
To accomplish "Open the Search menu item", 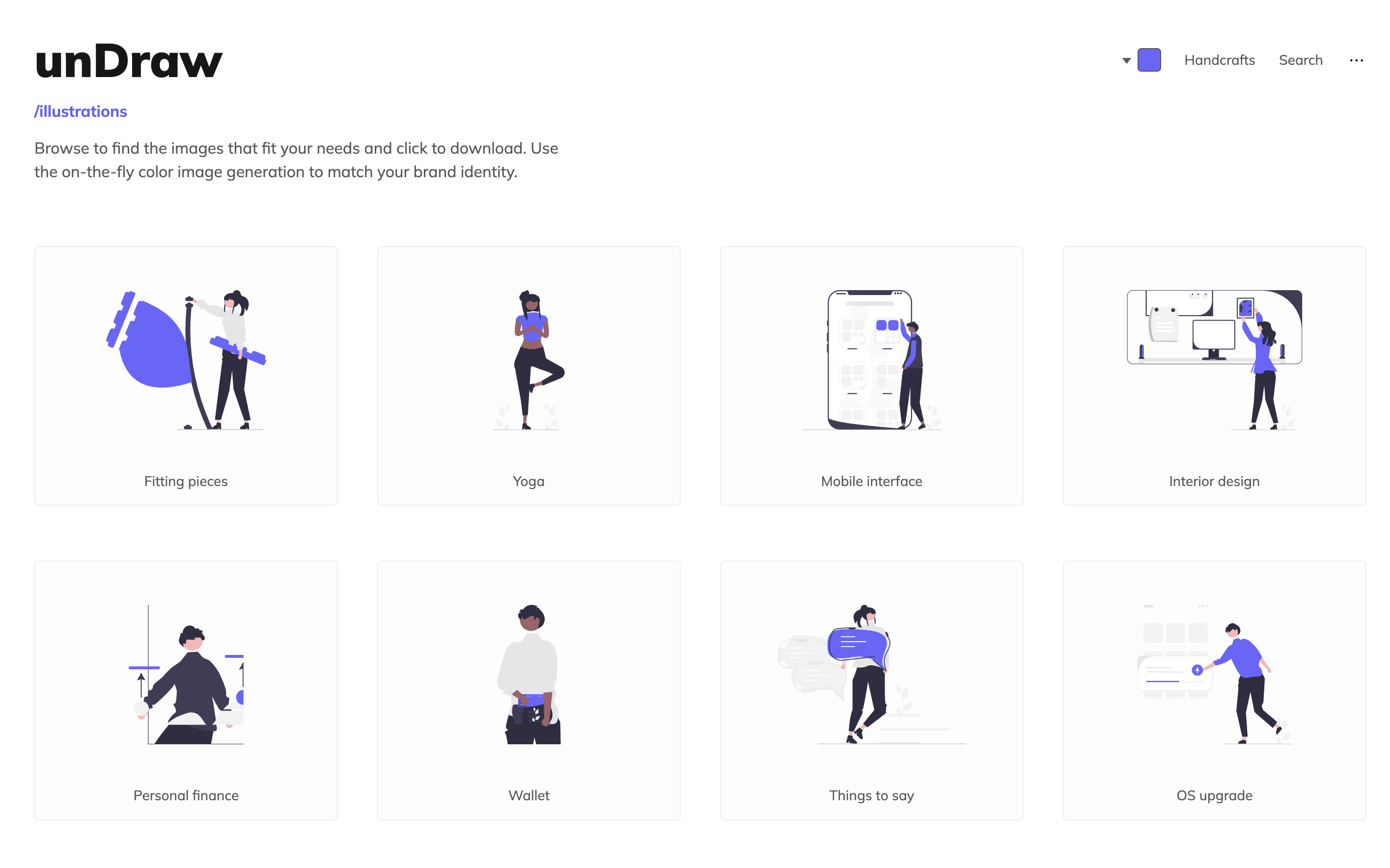I will 1301,60.
